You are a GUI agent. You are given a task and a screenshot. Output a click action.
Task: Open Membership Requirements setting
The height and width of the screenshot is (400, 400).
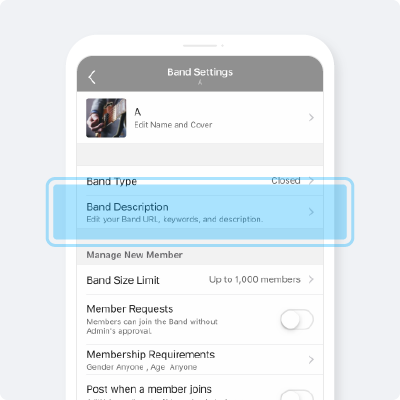[200, 360]
